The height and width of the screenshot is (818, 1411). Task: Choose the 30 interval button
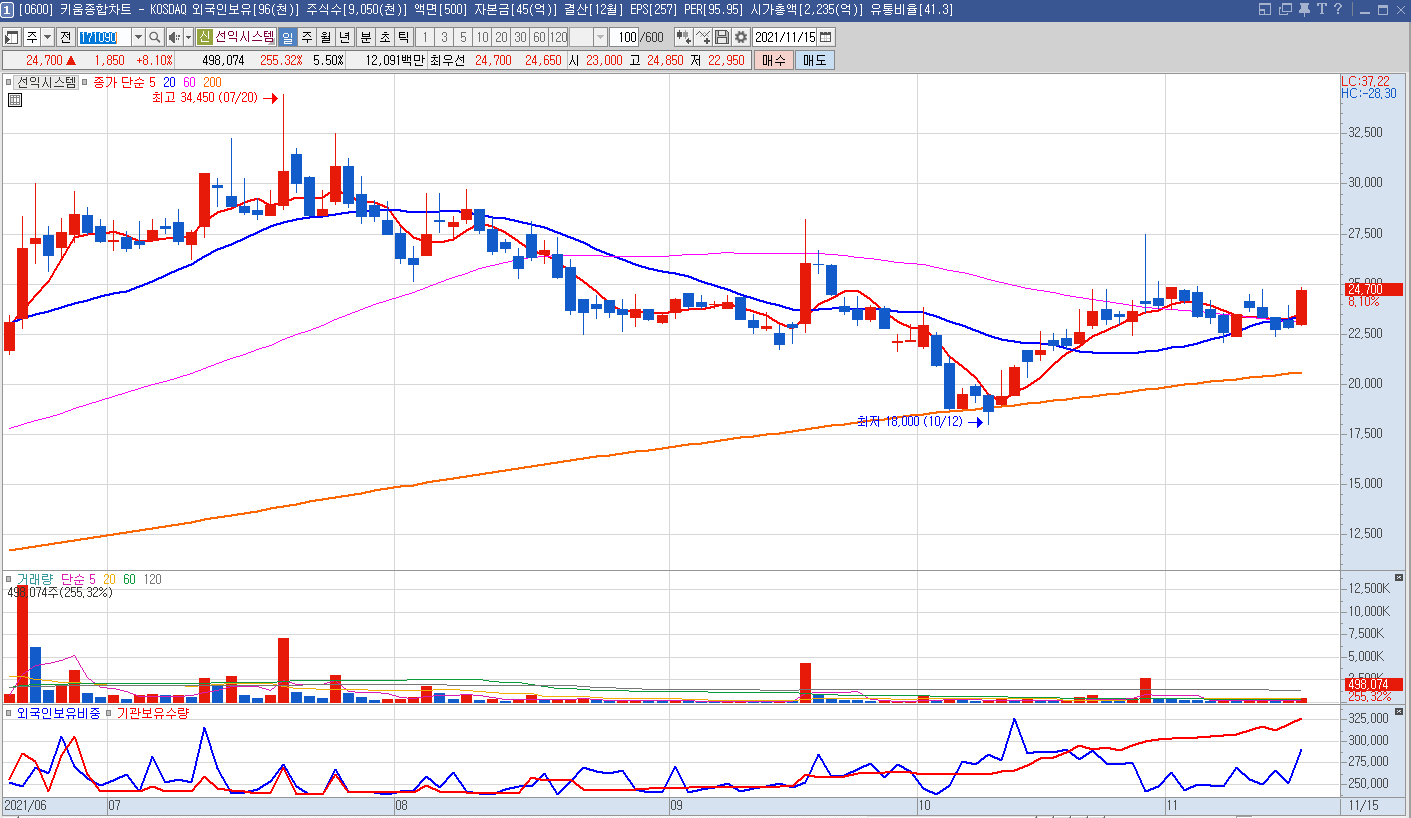coord(520,37)
